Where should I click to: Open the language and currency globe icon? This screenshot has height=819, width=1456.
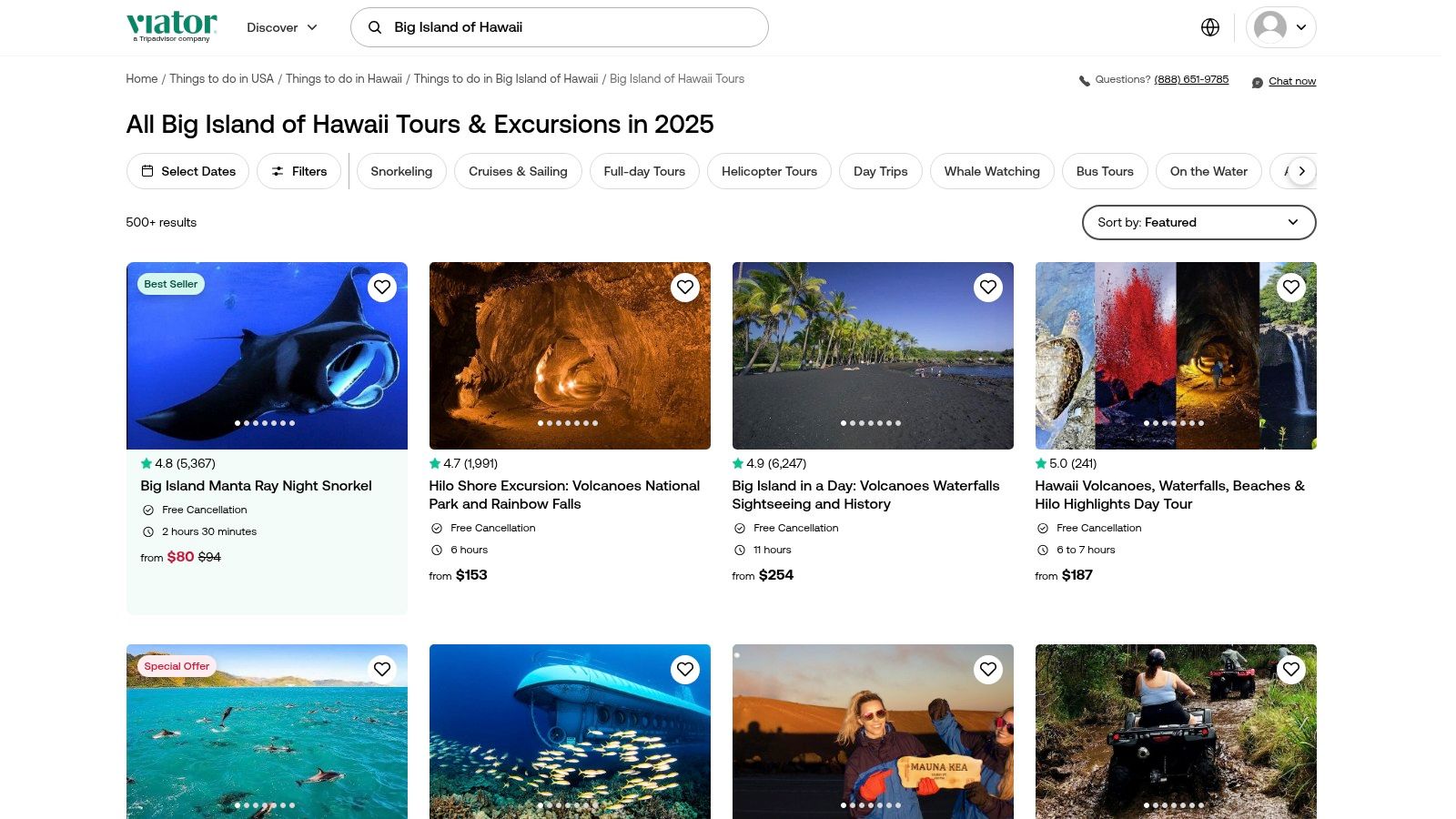coord(1209,27)
